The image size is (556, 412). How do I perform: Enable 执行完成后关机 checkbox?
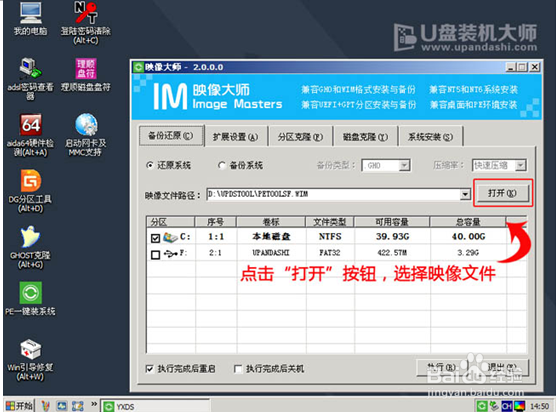coord(238,369)
